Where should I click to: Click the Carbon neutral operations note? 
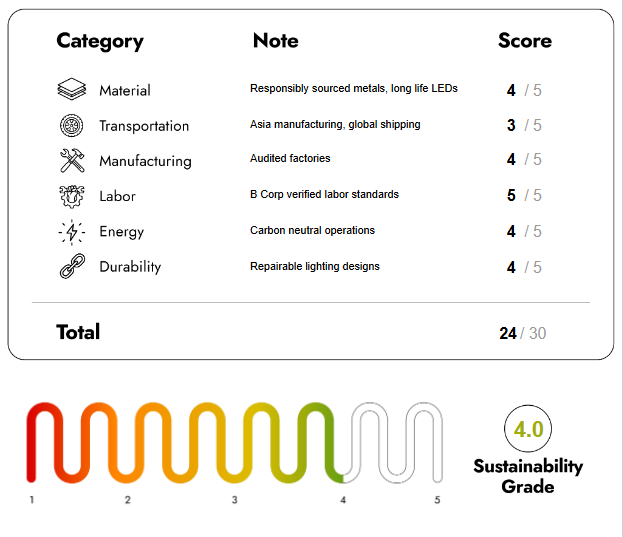click(x=312, y=230)
